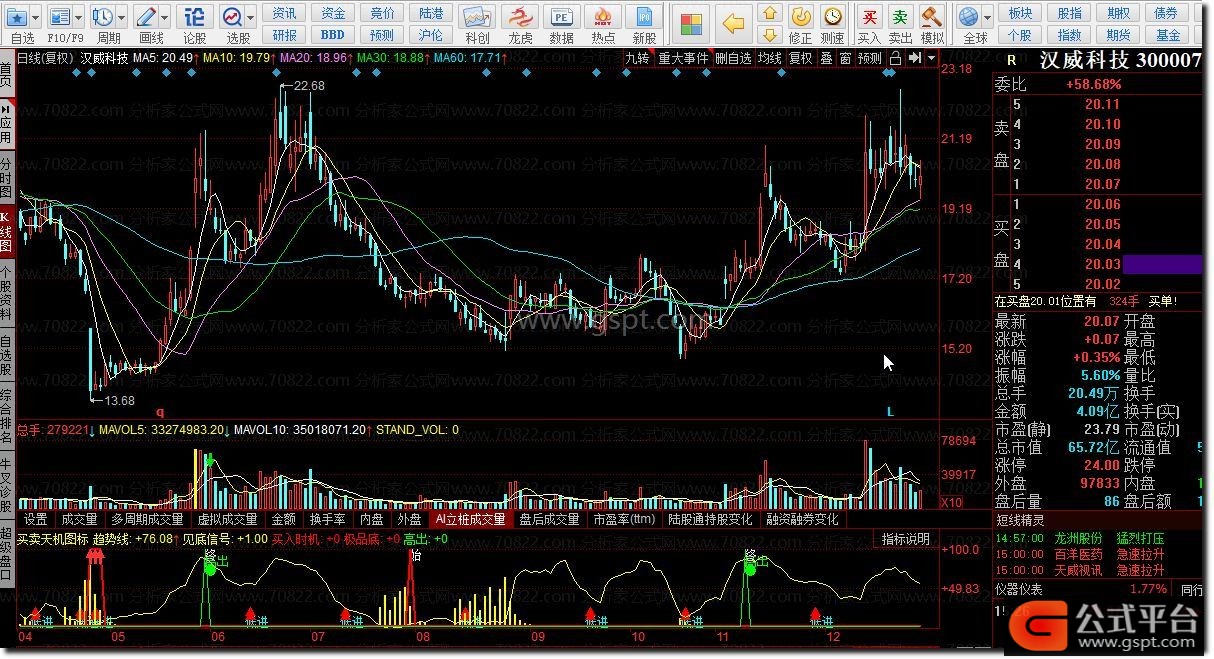1214x659 pixels.
Task: Click the 13.68 low price label
Action: click(x=118, y=401)
